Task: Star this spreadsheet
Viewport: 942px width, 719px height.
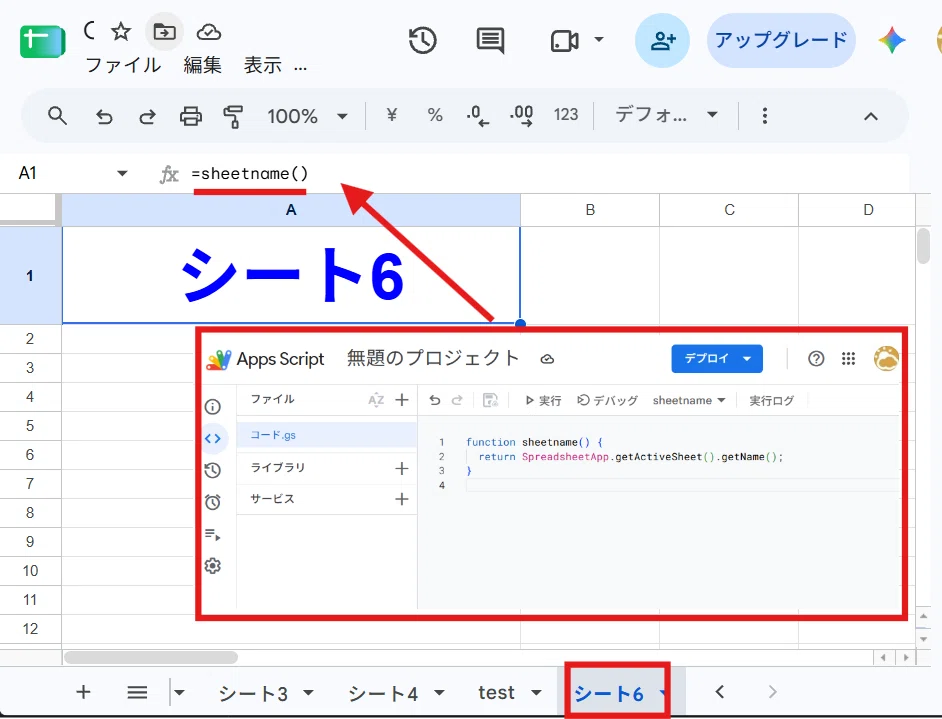Action: [x=121, y=31]
